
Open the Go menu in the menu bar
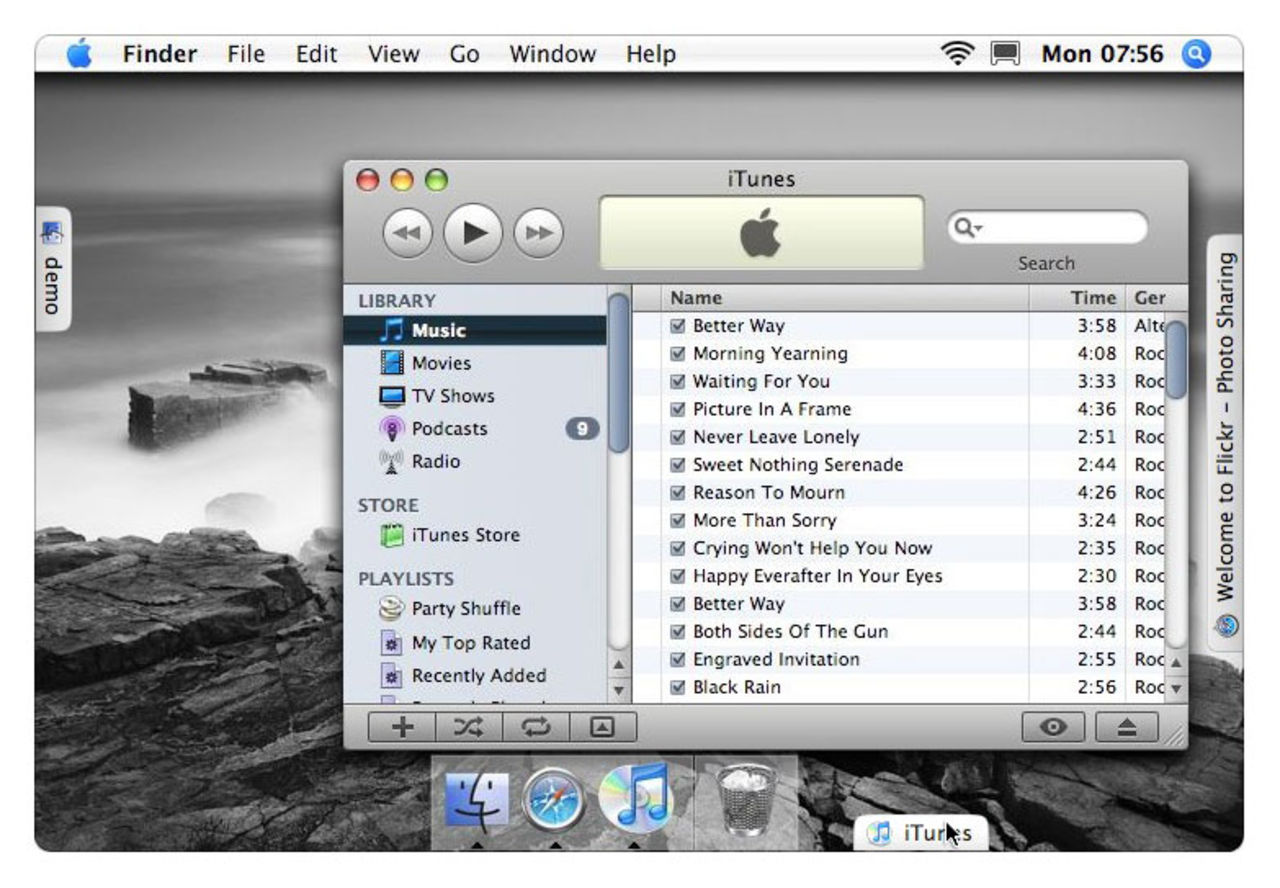click(x=464, y=54)
